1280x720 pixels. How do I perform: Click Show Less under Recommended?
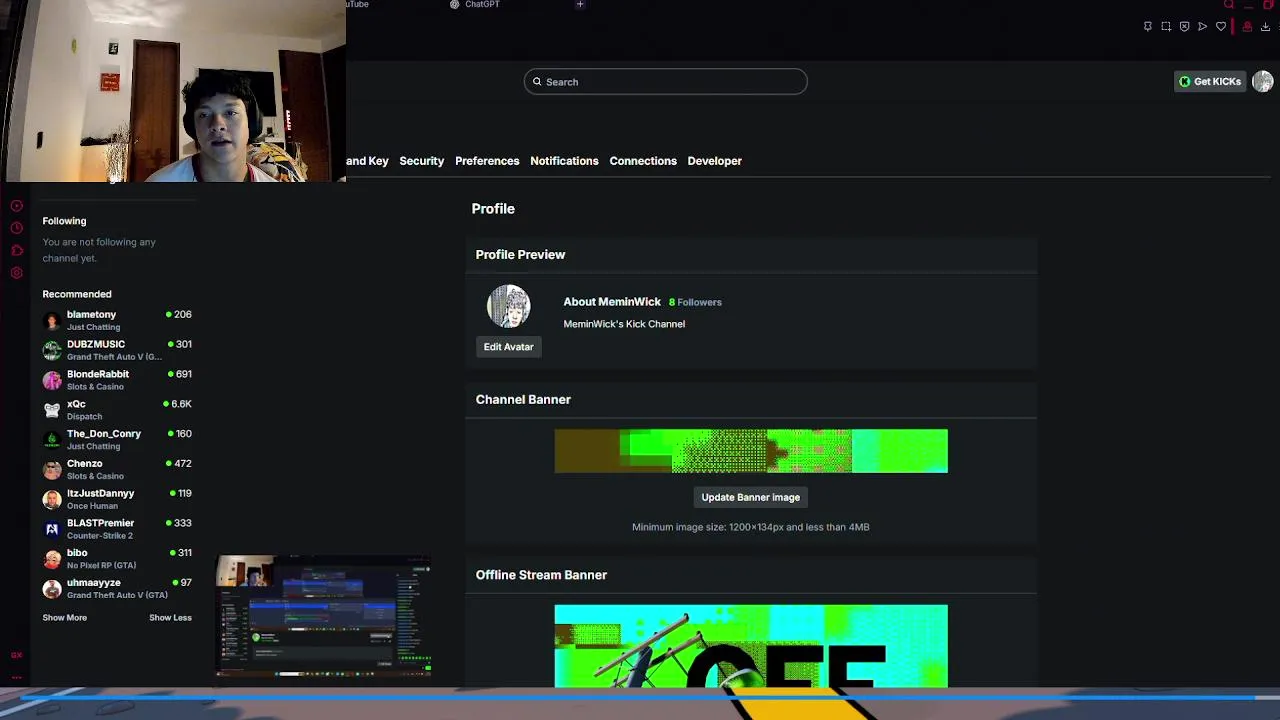click(170, 618)
